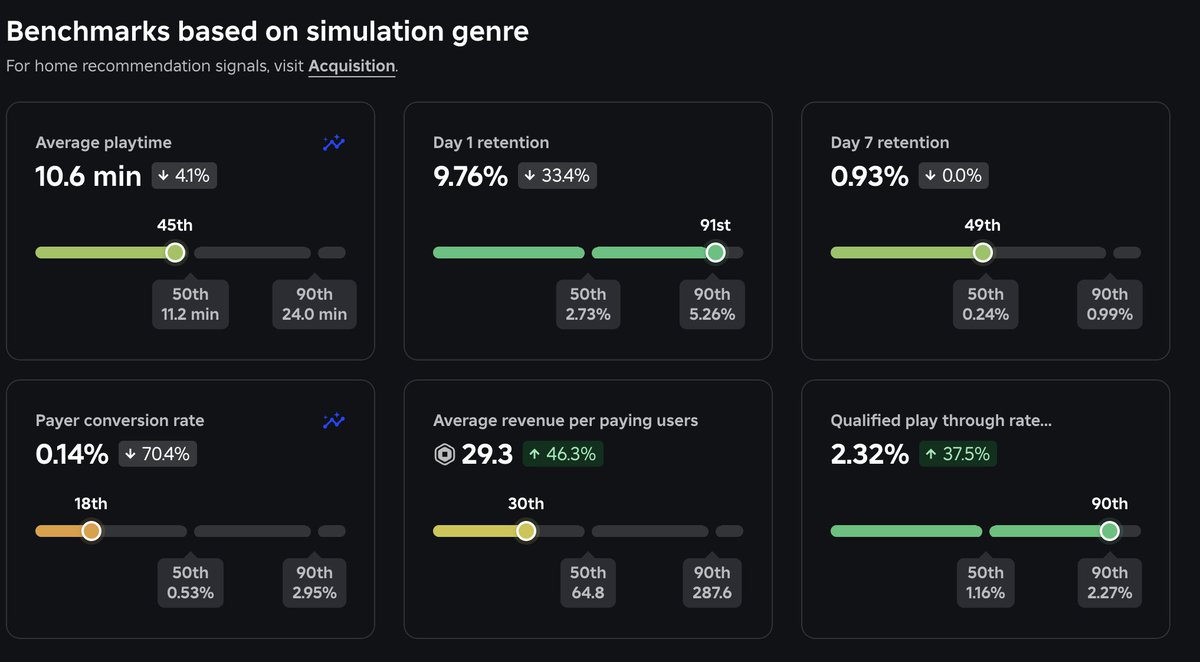The image size is (1200, 662).
Task: Click the 90th 287.6 benchmark label
Action: tap(712, 582)
